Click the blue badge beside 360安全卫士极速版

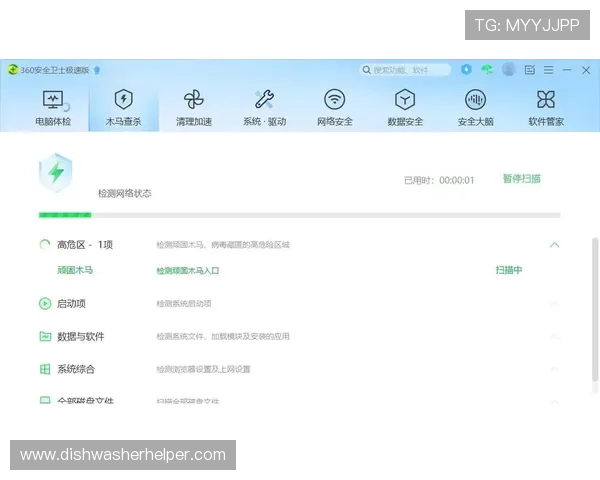tap(97, 70)
